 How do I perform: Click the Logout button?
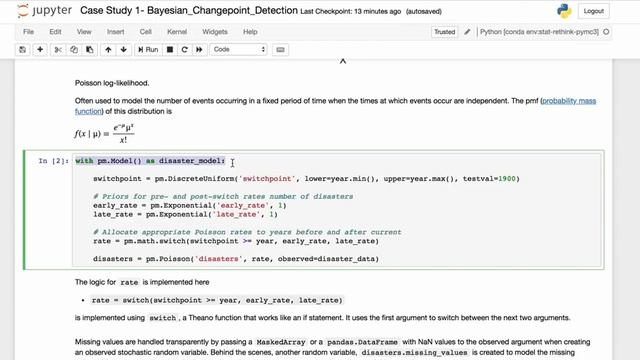point(593,11)
